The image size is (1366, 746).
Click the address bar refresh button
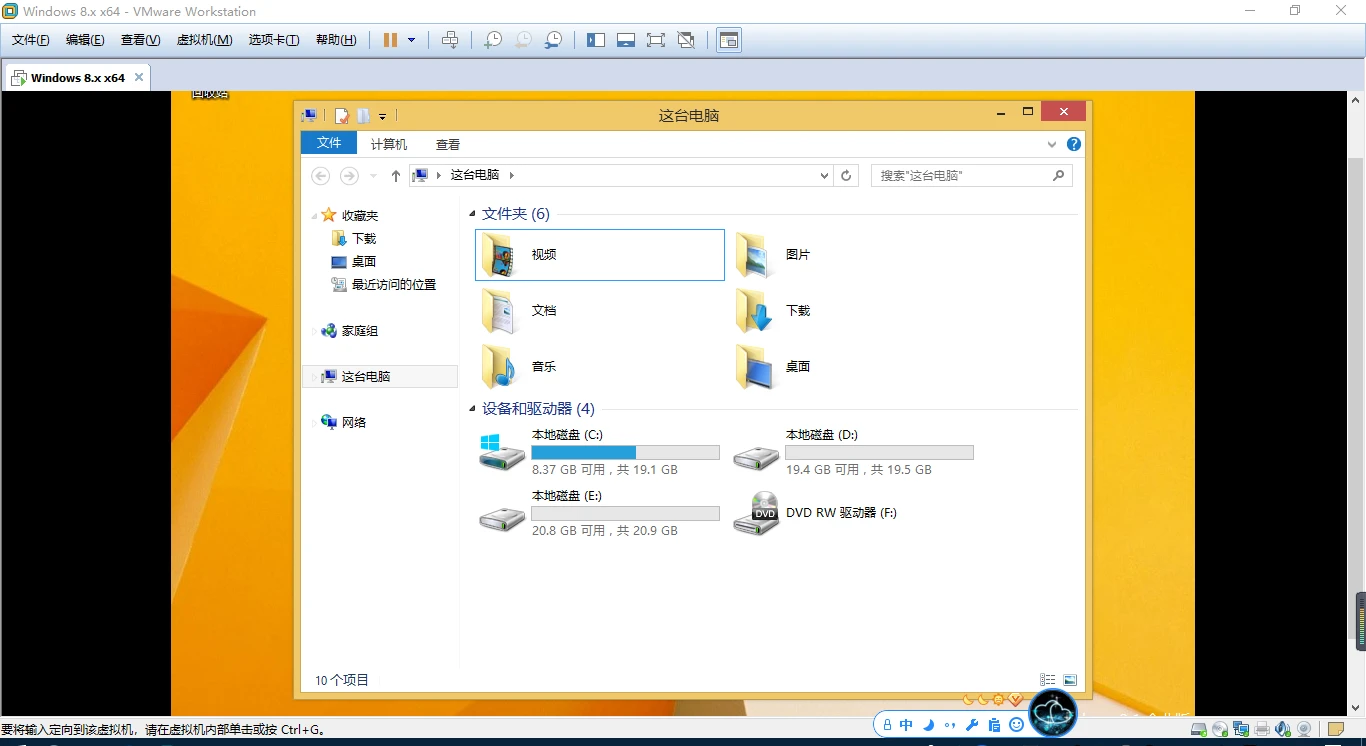coord(846,175)
